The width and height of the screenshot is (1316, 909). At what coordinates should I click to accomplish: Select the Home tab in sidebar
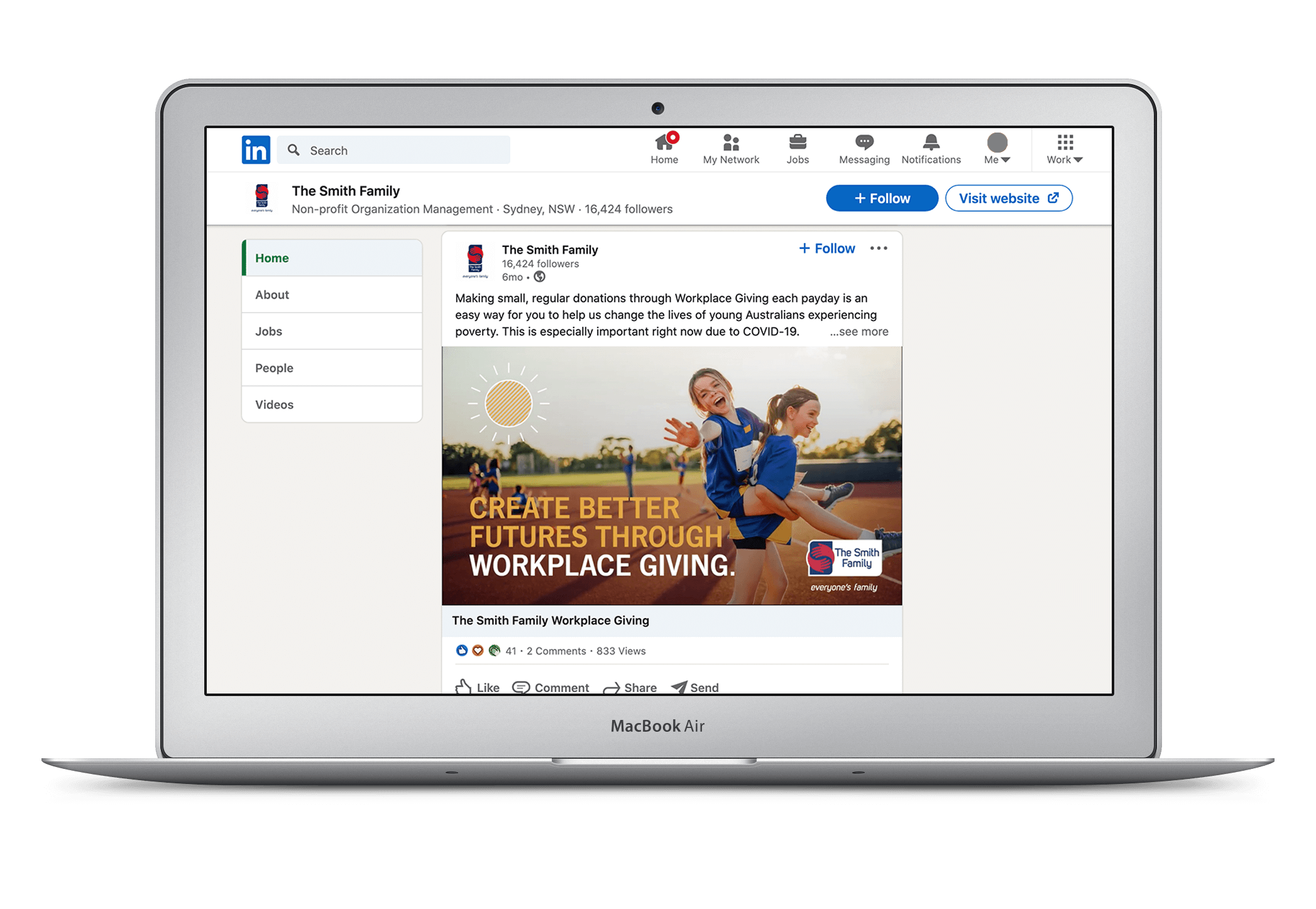pyautogui.click(x=332, y=258)
